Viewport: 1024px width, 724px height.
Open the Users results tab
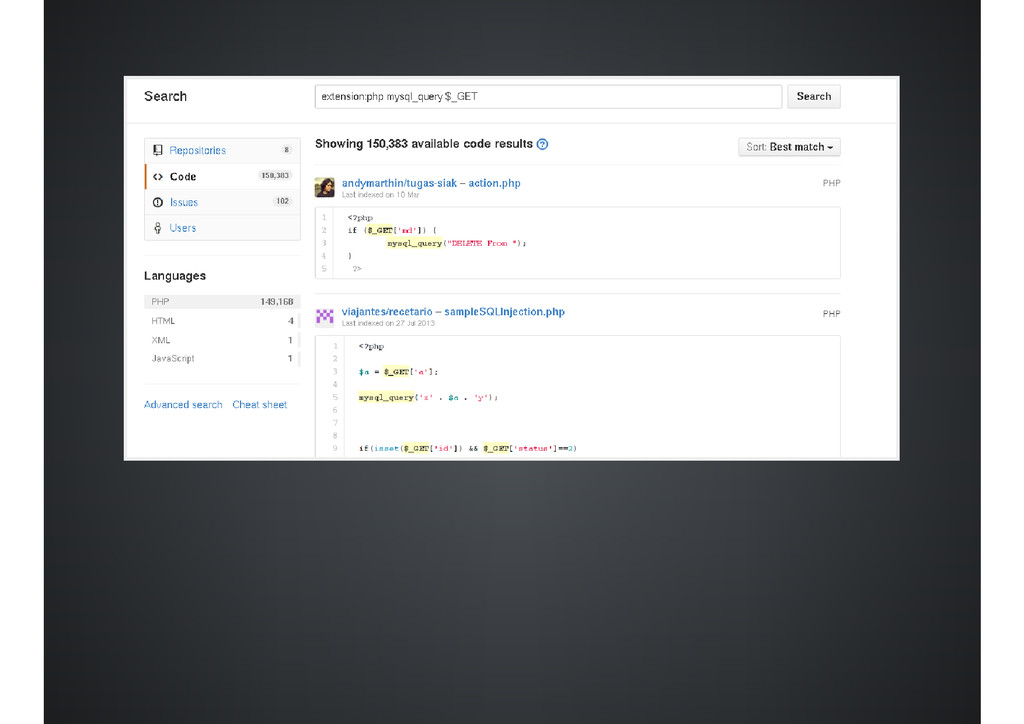[x=222, y=228]
